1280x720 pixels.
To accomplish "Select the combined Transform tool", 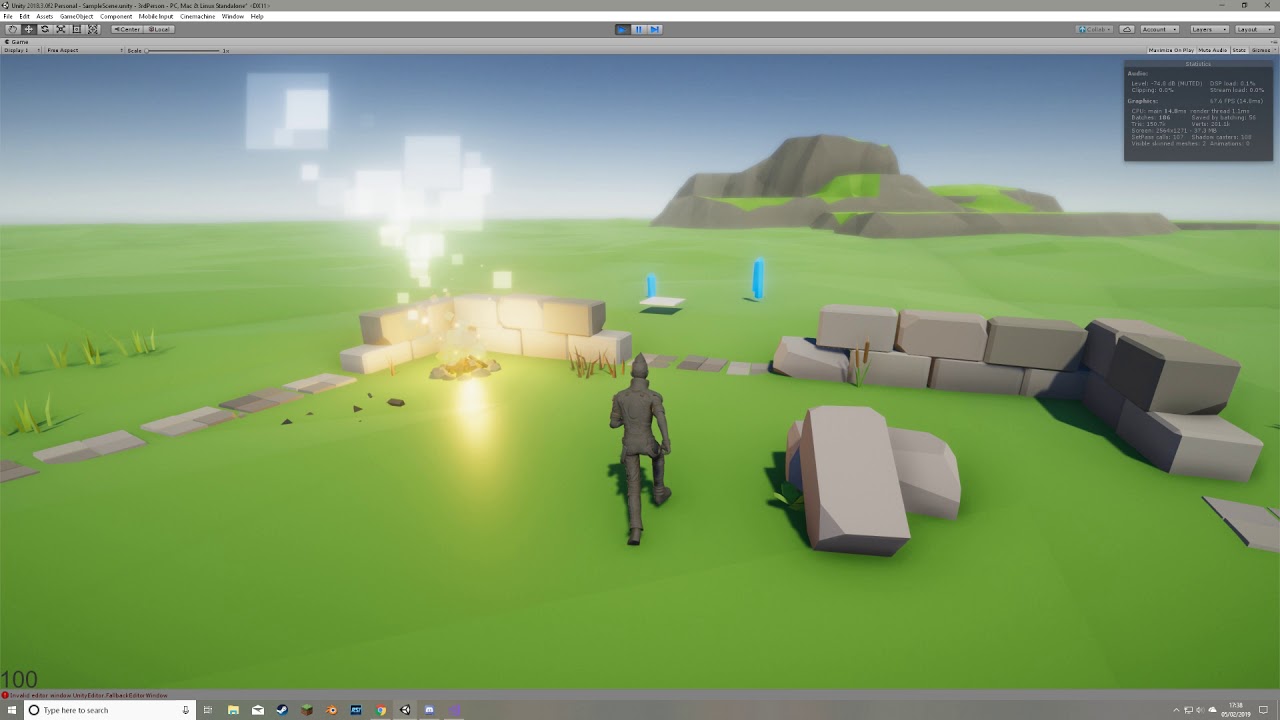I will tap(93, 29).
